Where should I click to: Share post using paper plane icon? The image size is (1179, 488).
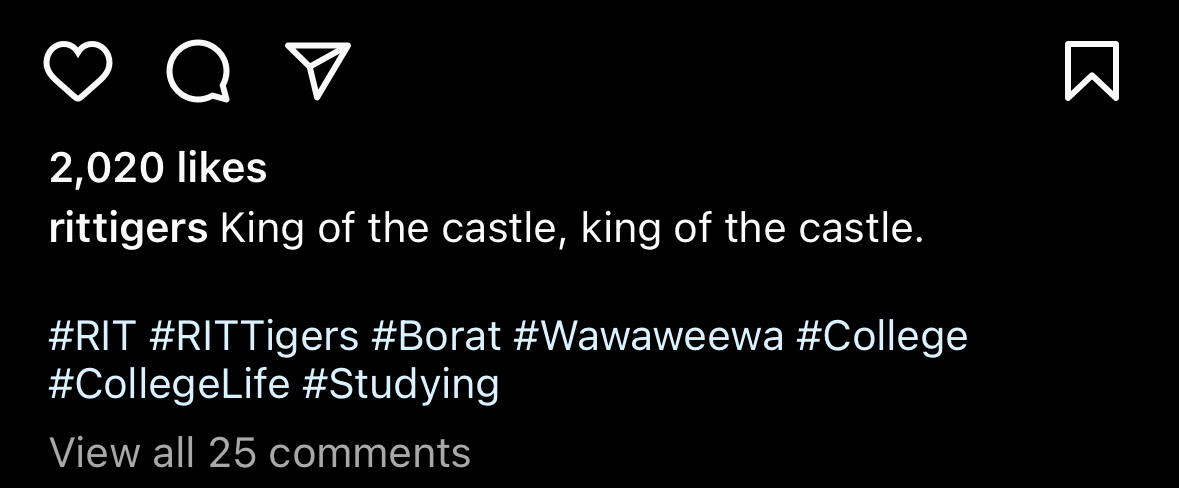(318, 70)
